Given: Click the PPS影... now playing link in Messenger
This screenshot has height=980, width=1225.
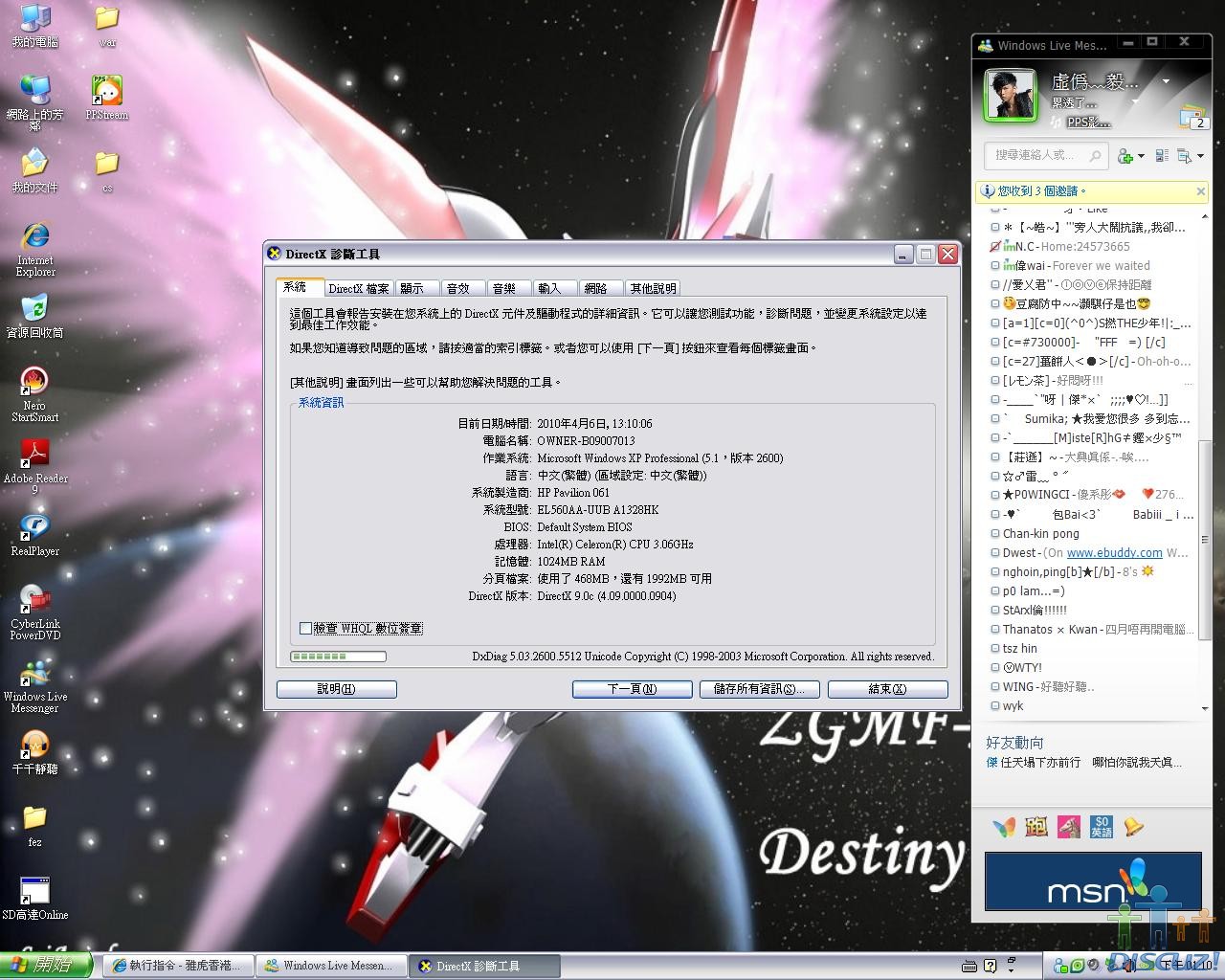Looking at the screenshot, I should (1089, 122).
